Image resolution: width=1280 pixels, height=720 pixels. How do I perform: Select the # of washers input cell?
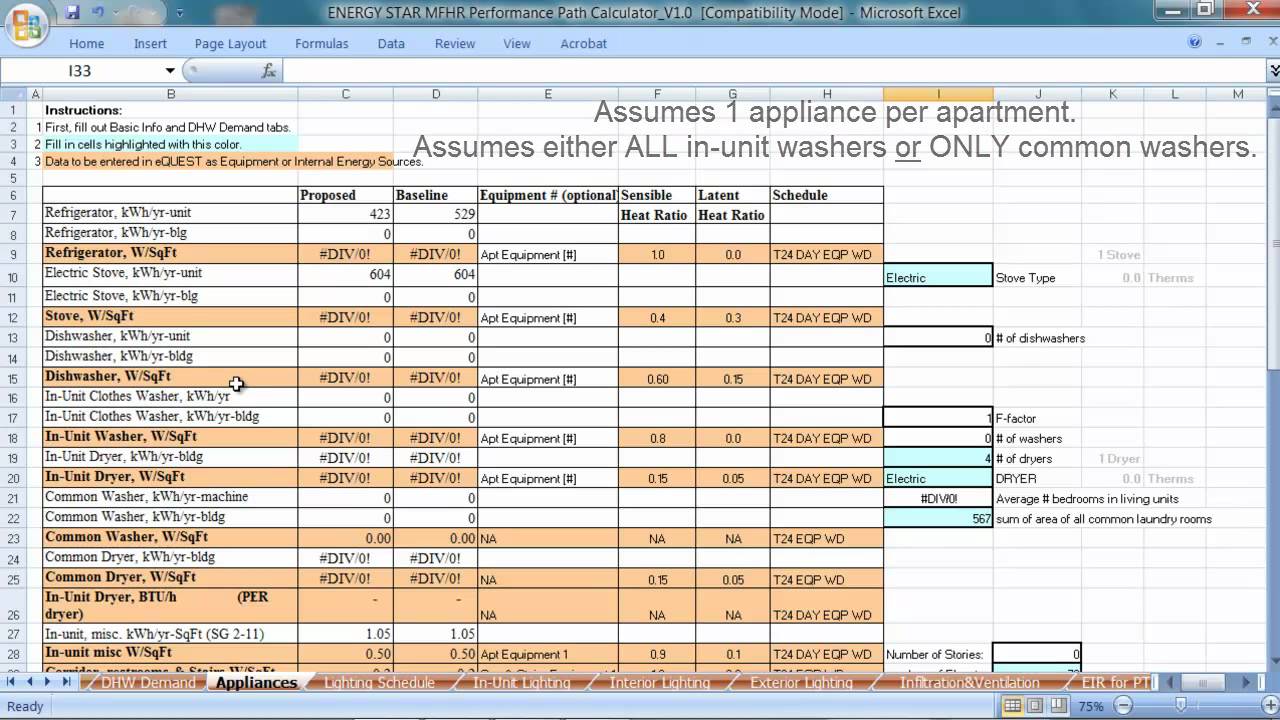click(938, 438)
